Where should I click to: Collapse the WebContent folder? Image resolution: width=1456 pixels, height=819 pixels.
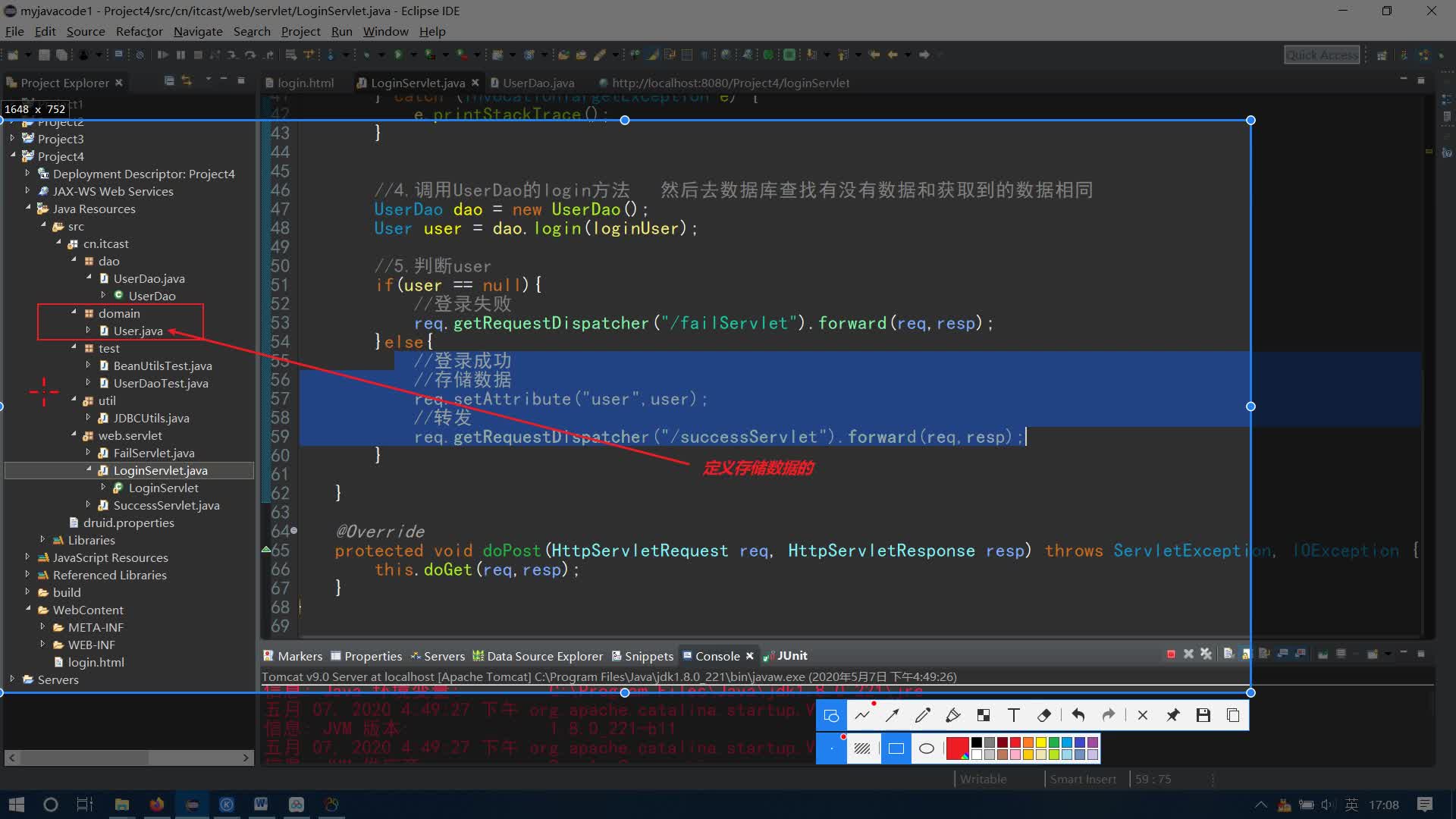27,609
